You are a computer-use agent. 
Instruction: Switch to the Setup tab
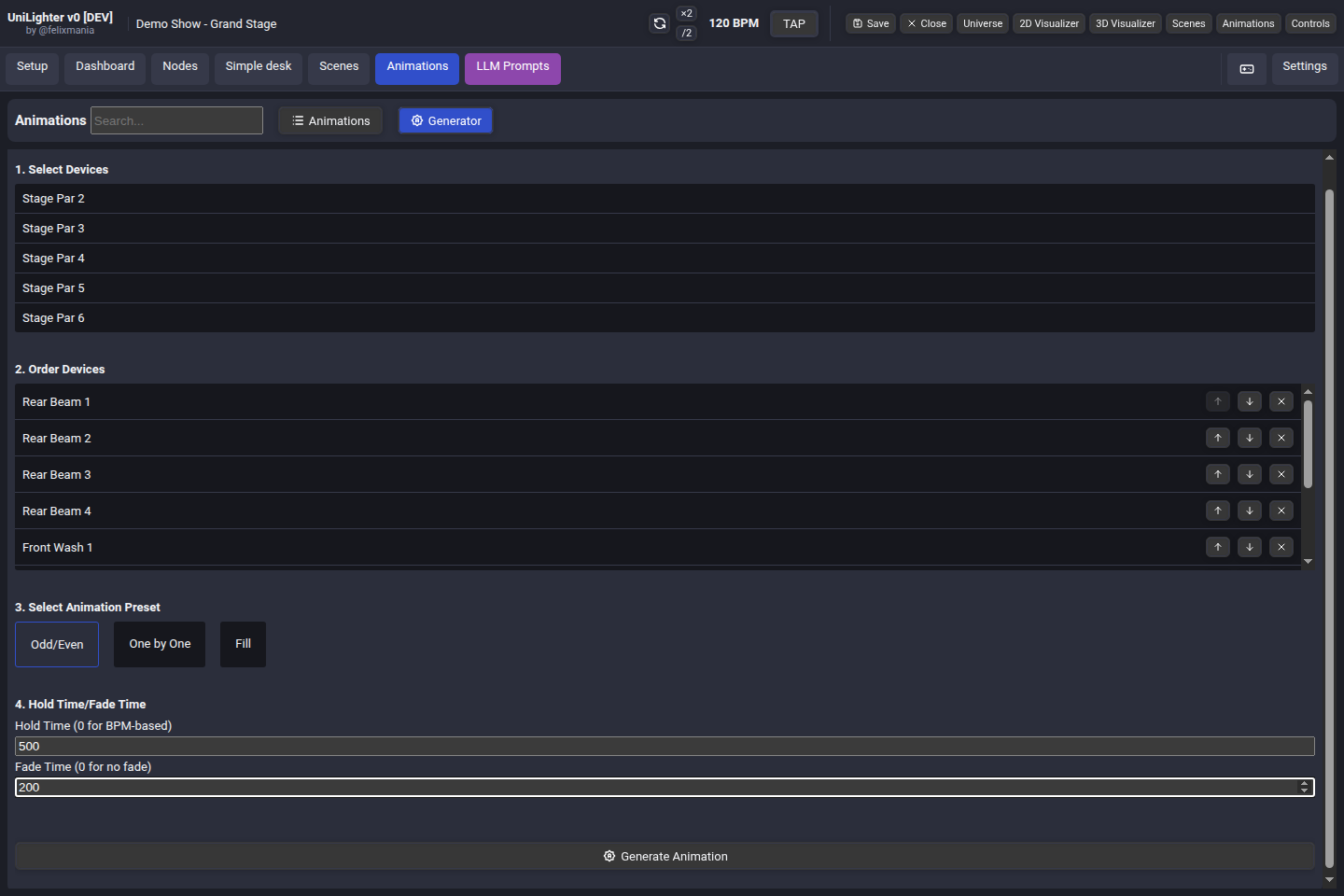point(32,68)
